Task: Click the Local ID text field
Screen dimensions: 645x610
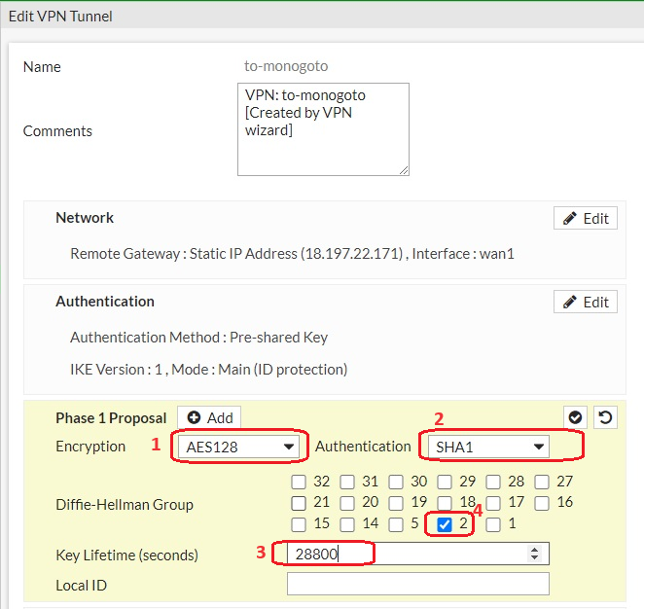Action: (x=417, y=584)
